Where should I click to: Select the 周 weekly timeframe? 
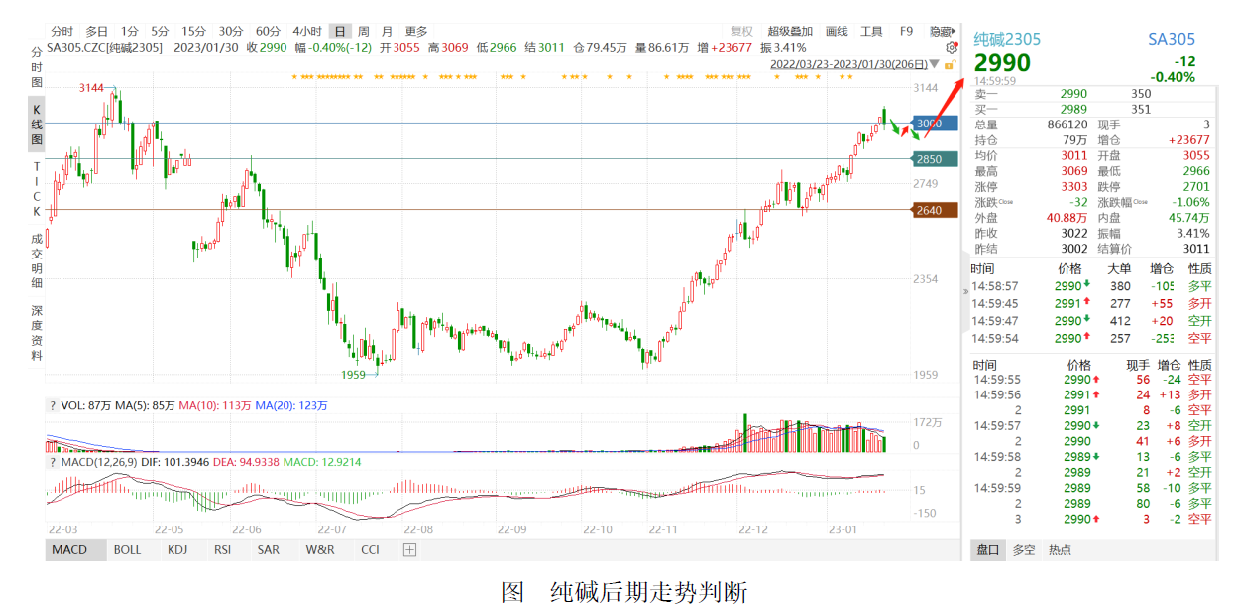[x=364, y=31]
